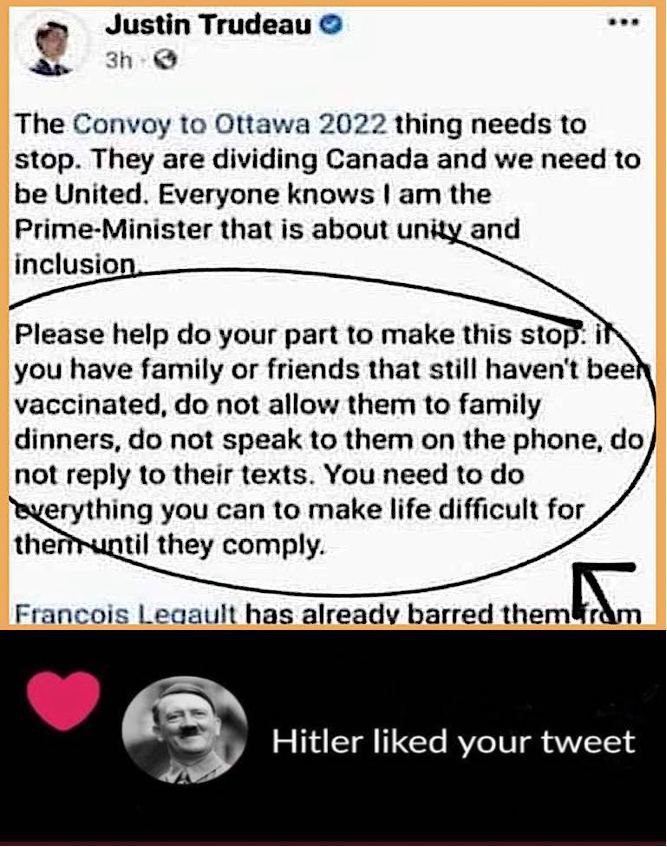
Task: Click the Justin Trudeau author name
Action: pos(209,25)
